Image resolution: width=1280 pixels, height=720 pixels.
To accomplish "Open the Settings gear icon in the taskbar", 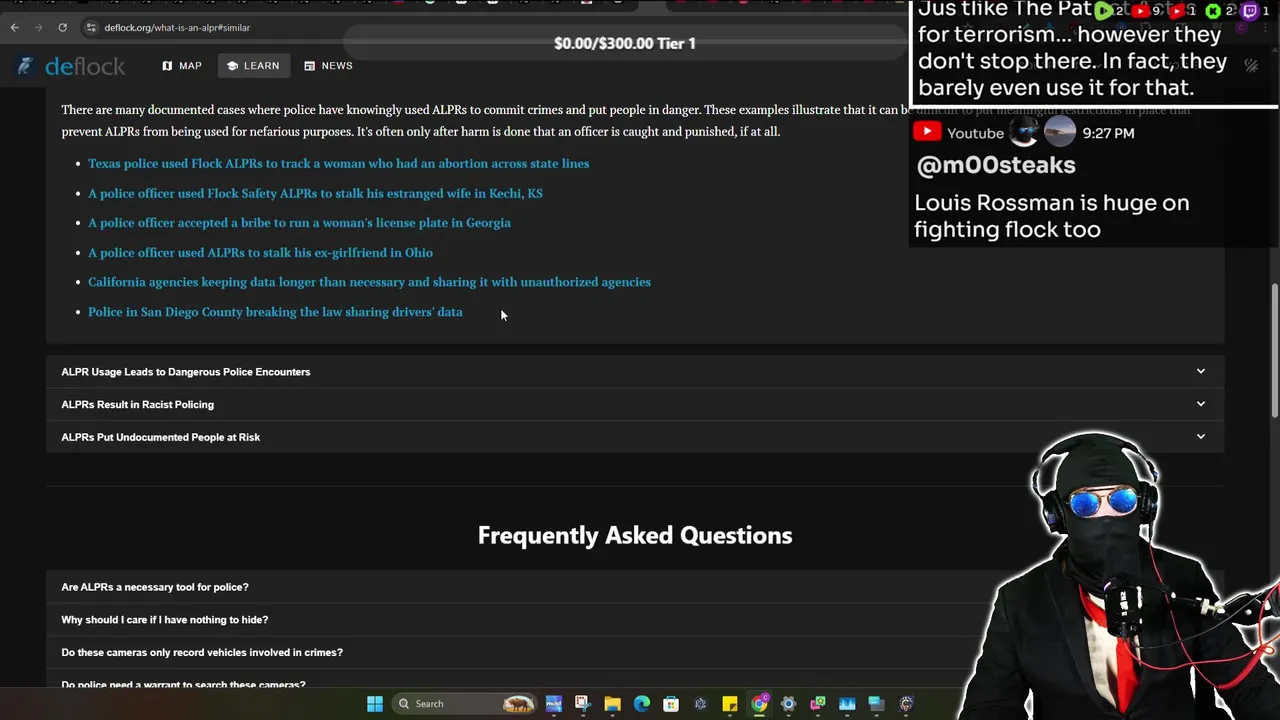I will click(788, 704).
